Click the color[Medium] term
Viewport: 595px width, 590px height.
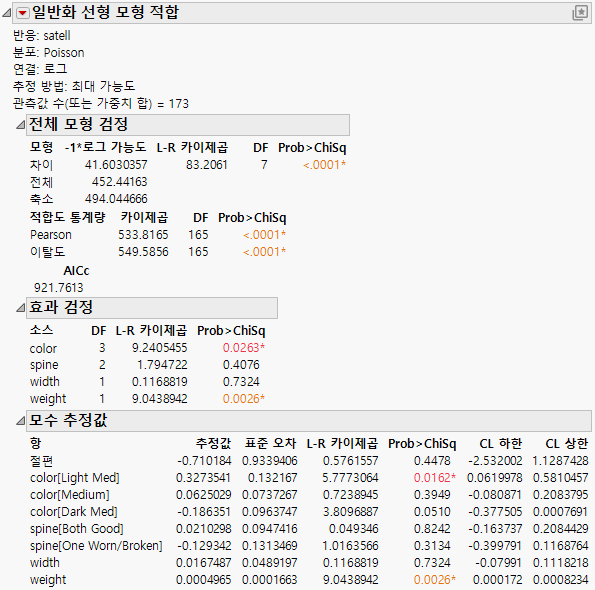pyautogui.click(x=70, y=495)
